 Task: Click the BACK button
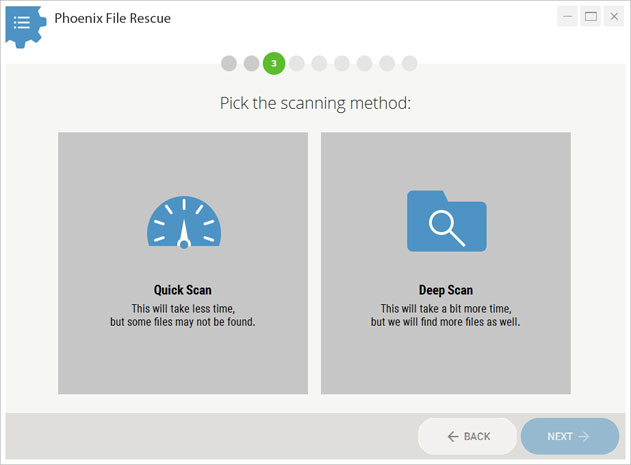click(468, 436)
